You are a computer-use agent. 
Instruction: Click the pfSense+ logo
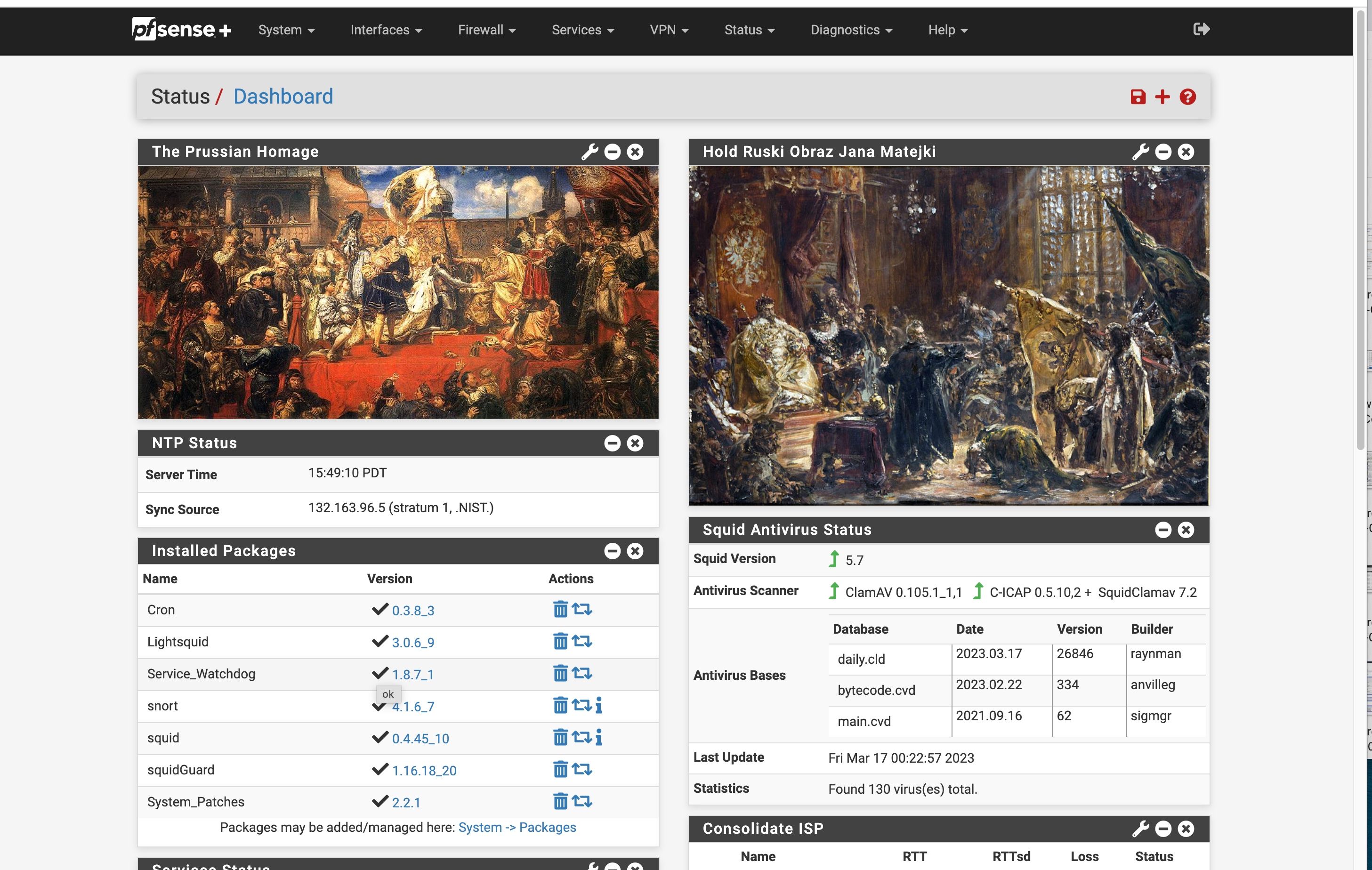[181, 29]
